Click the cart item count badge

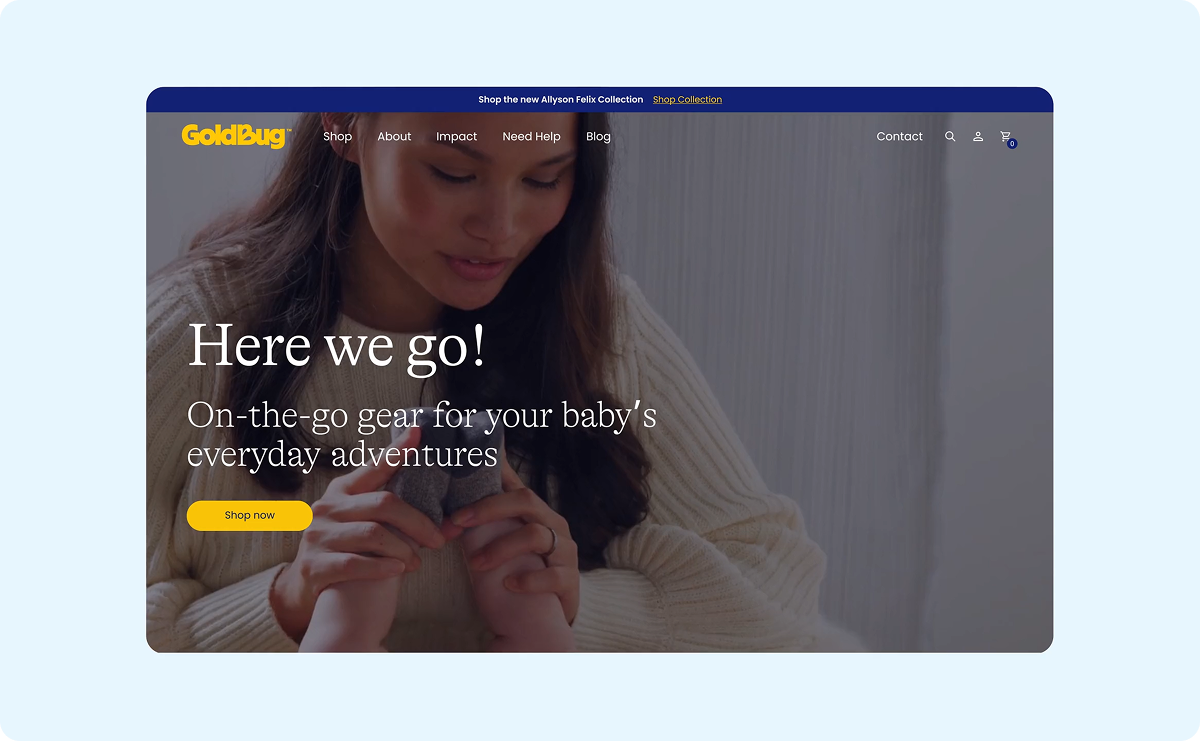pos(1012,144)
